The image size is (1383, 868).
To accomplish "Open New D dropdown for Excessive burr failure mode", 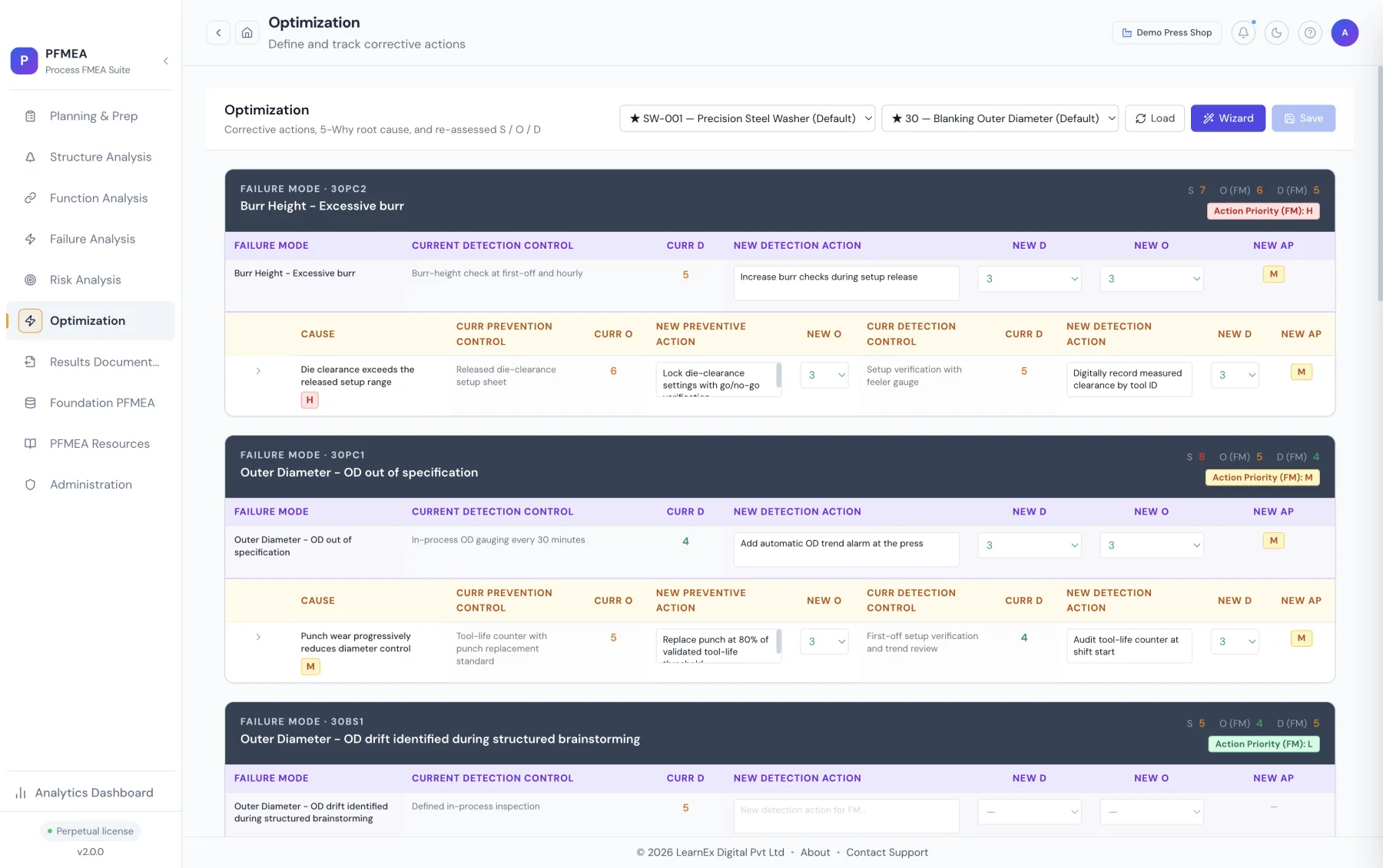I will [1030, 279].
